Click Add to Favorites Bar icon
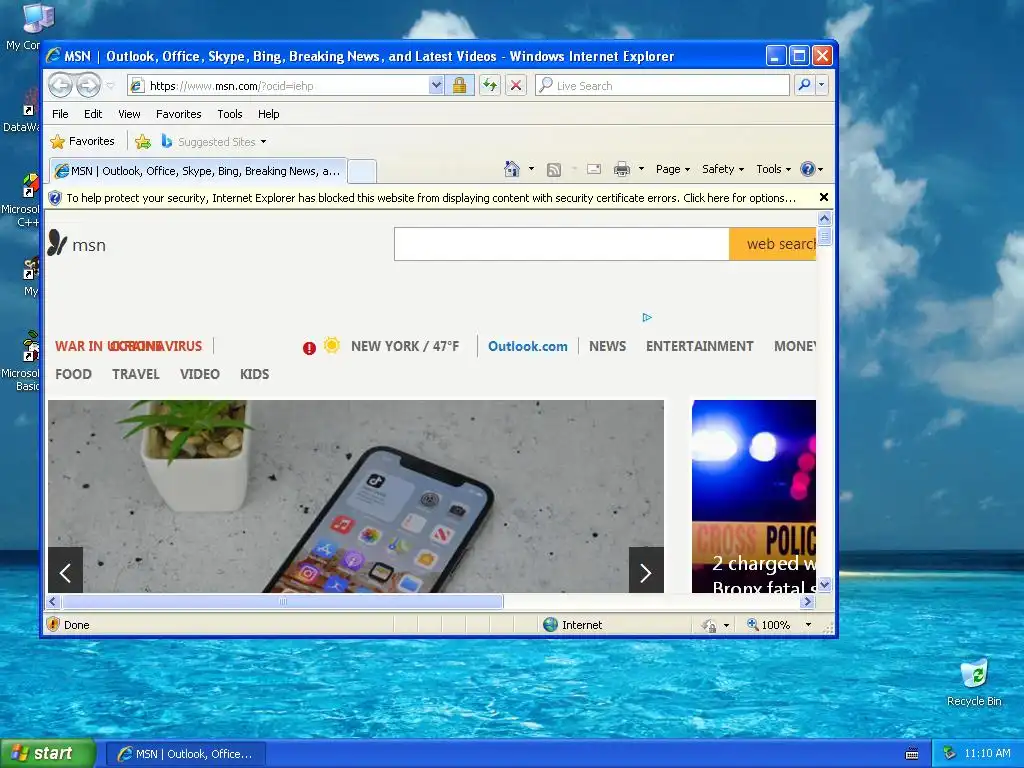 tap(142, 141)
